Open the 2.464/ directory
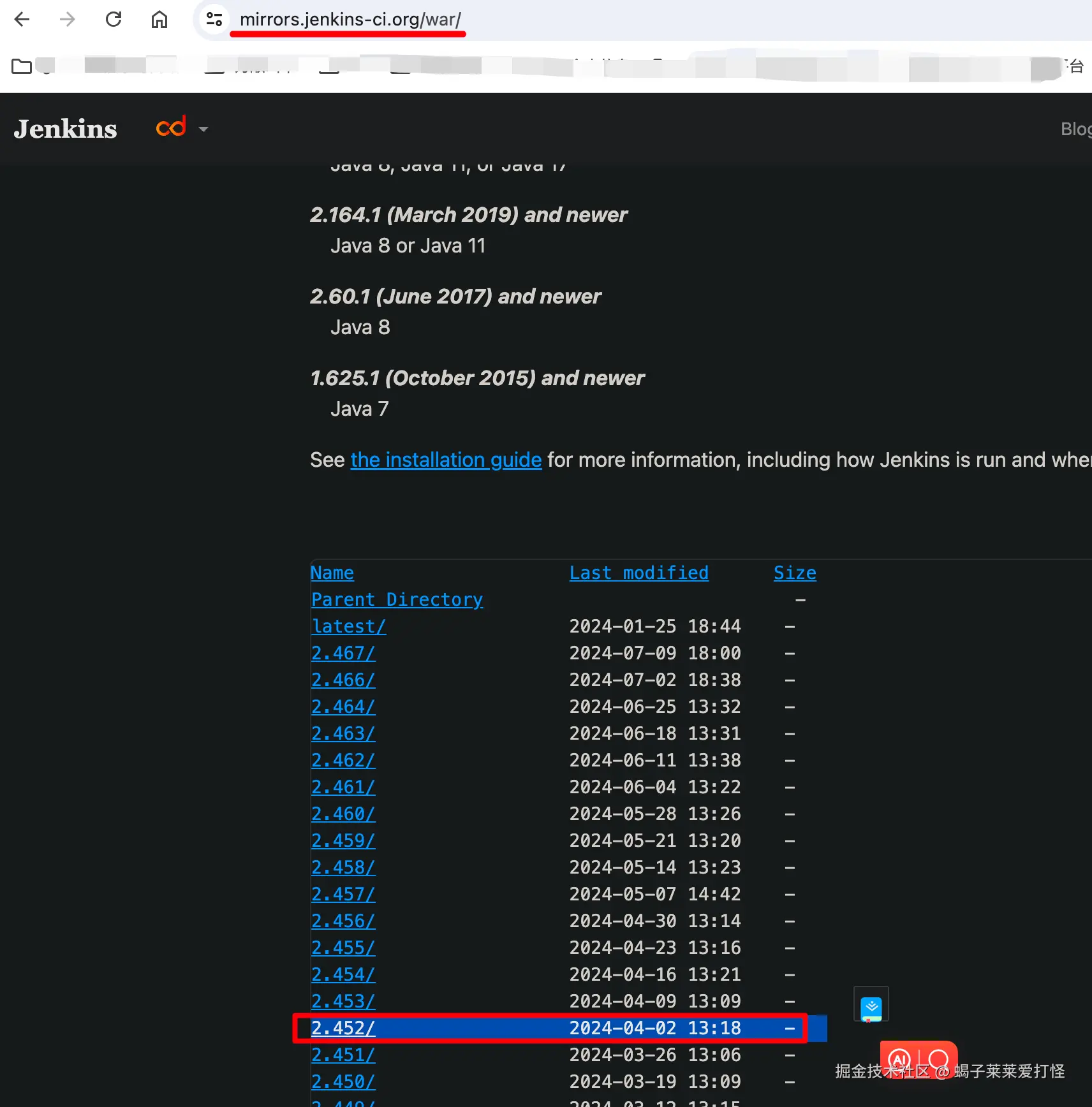Screen dimensions: 1092x1107 click(x=343, y=707)
